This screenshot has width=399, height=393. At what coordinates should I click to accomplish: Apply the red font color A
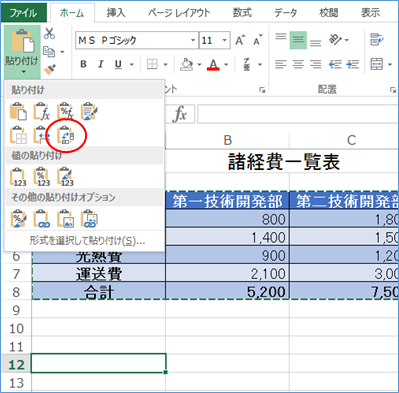pyautogui.click(x=213, y=64)
